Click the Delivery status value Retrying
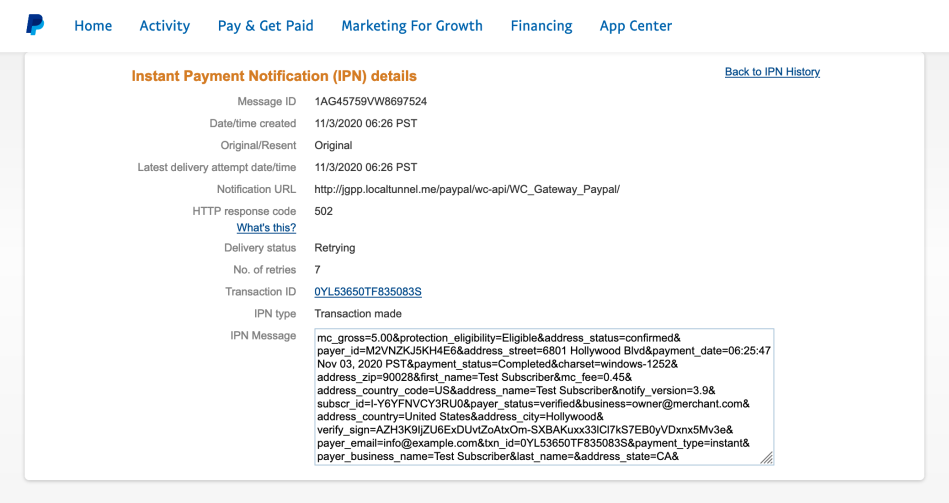 click(x=335, y=248)
